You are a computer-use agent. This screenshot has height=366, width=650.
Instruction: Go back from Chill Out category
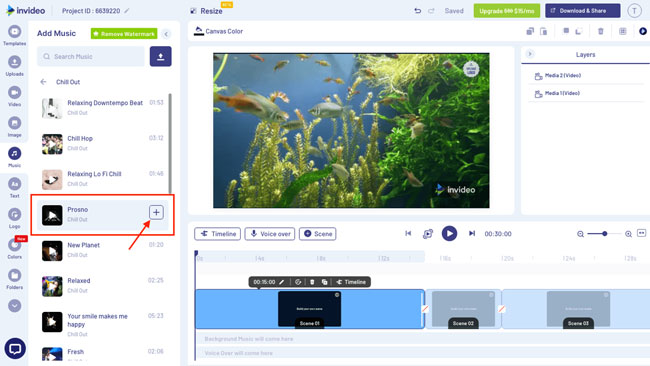[x=44, y=82]
